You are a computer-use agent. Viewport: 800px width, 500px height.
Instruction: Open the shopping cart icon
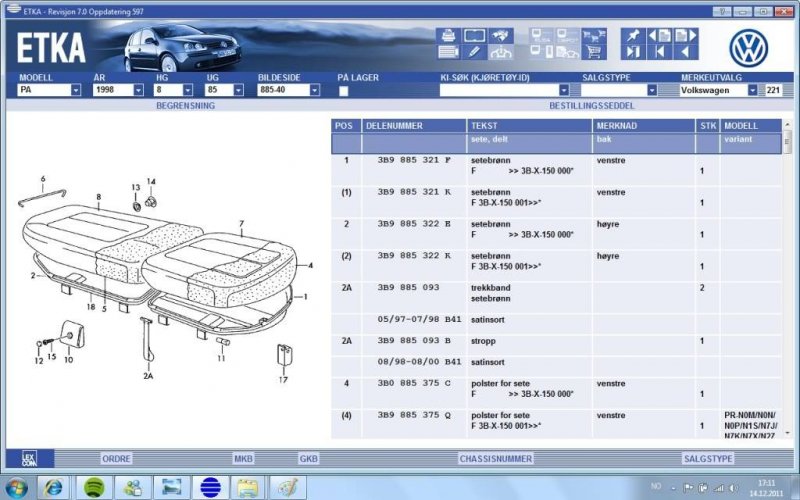[x=593, y=52]
